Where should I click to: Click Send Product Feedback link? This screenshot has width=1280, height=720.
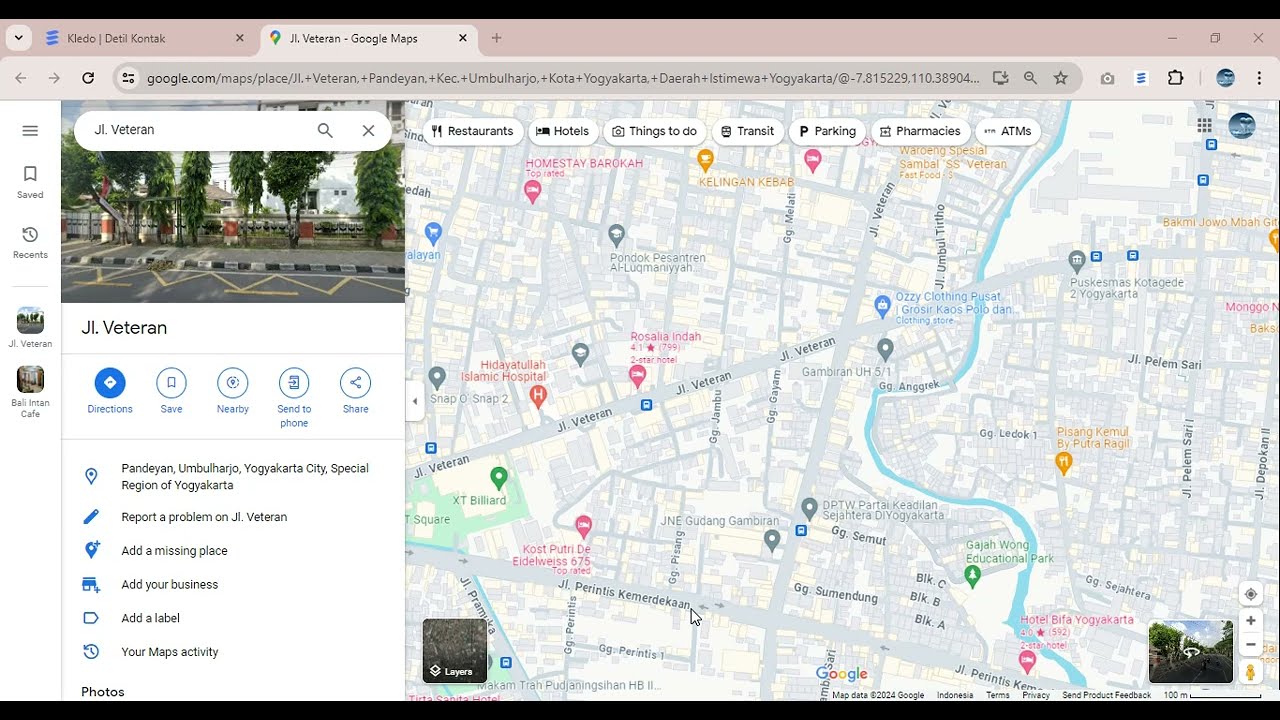click(1107, 695)
